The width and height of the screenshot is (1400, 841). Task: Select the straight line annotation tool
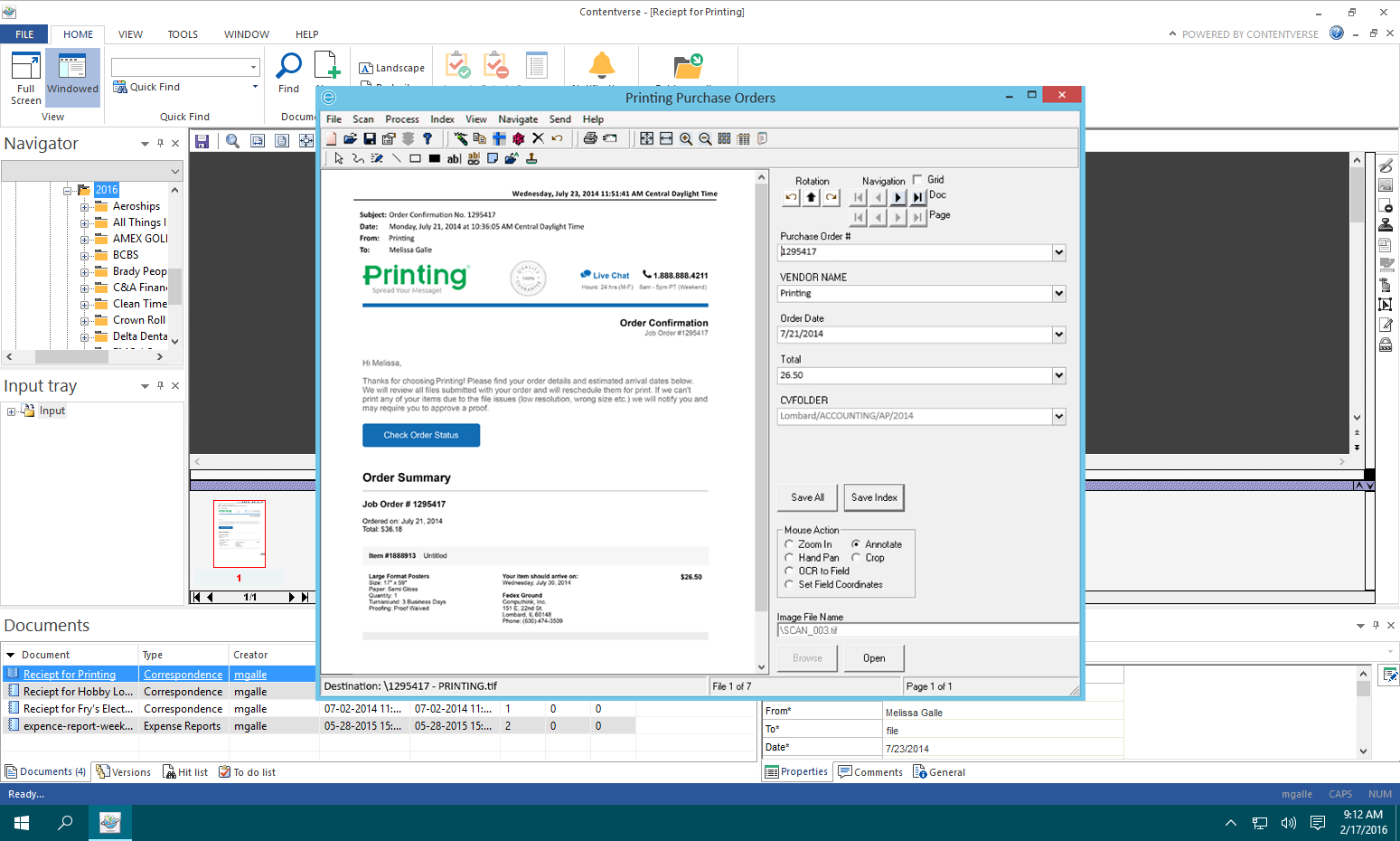pos(396,158)
